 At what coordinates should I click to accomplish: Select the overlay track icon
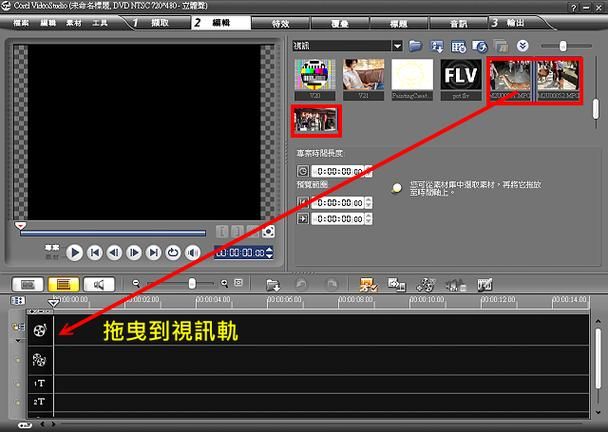pyautogui.click(x=39, y=360)
